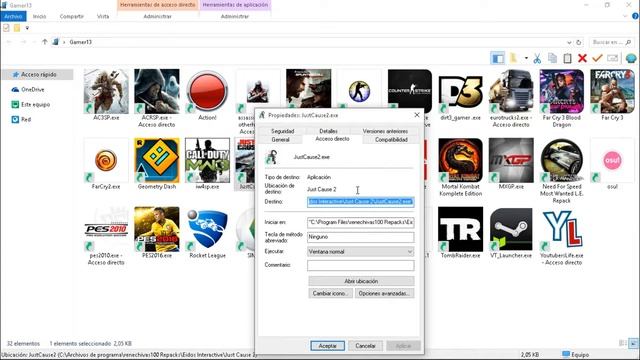Click the copy toolbar icon

(552, 58)
